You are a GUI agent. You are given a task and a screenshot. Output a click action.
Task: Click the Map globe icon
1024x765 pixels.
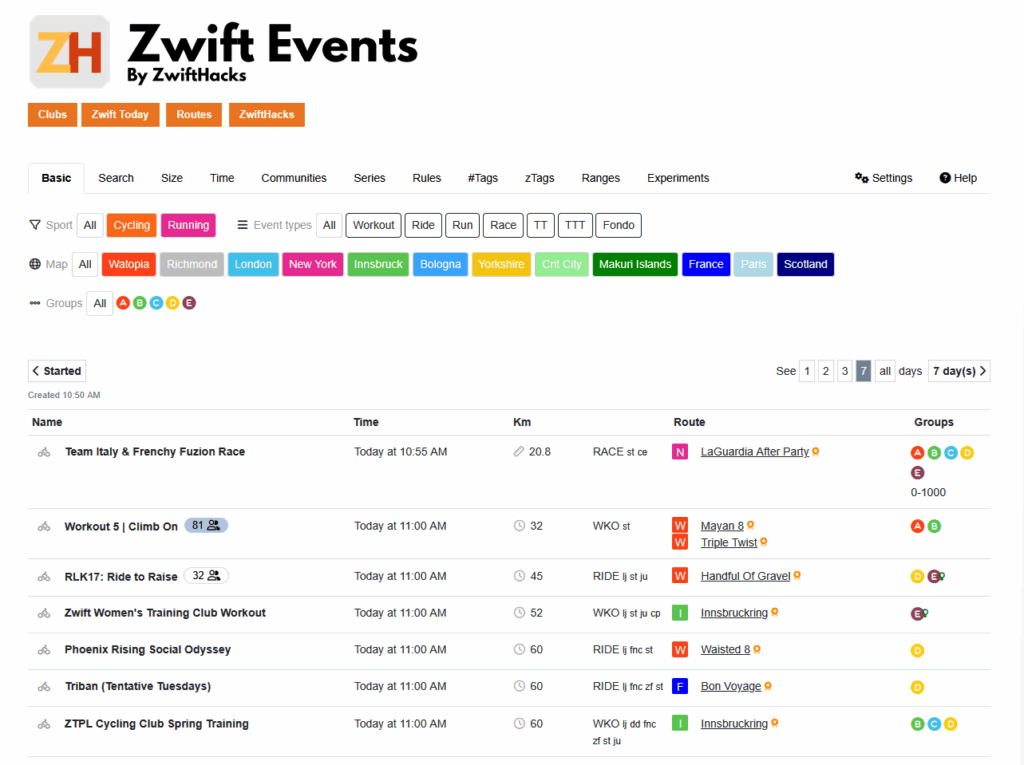coord(35,264)
